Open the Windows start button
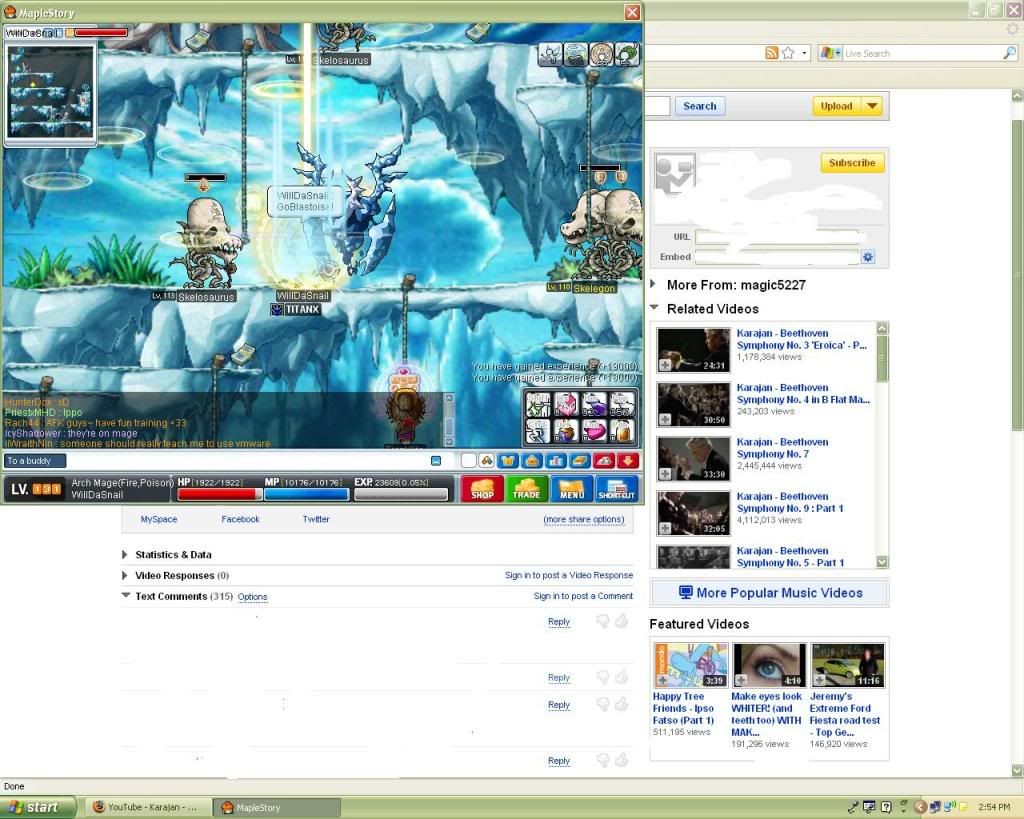The height and width of the screenshot is (819, 1024). tap(38, 807)
